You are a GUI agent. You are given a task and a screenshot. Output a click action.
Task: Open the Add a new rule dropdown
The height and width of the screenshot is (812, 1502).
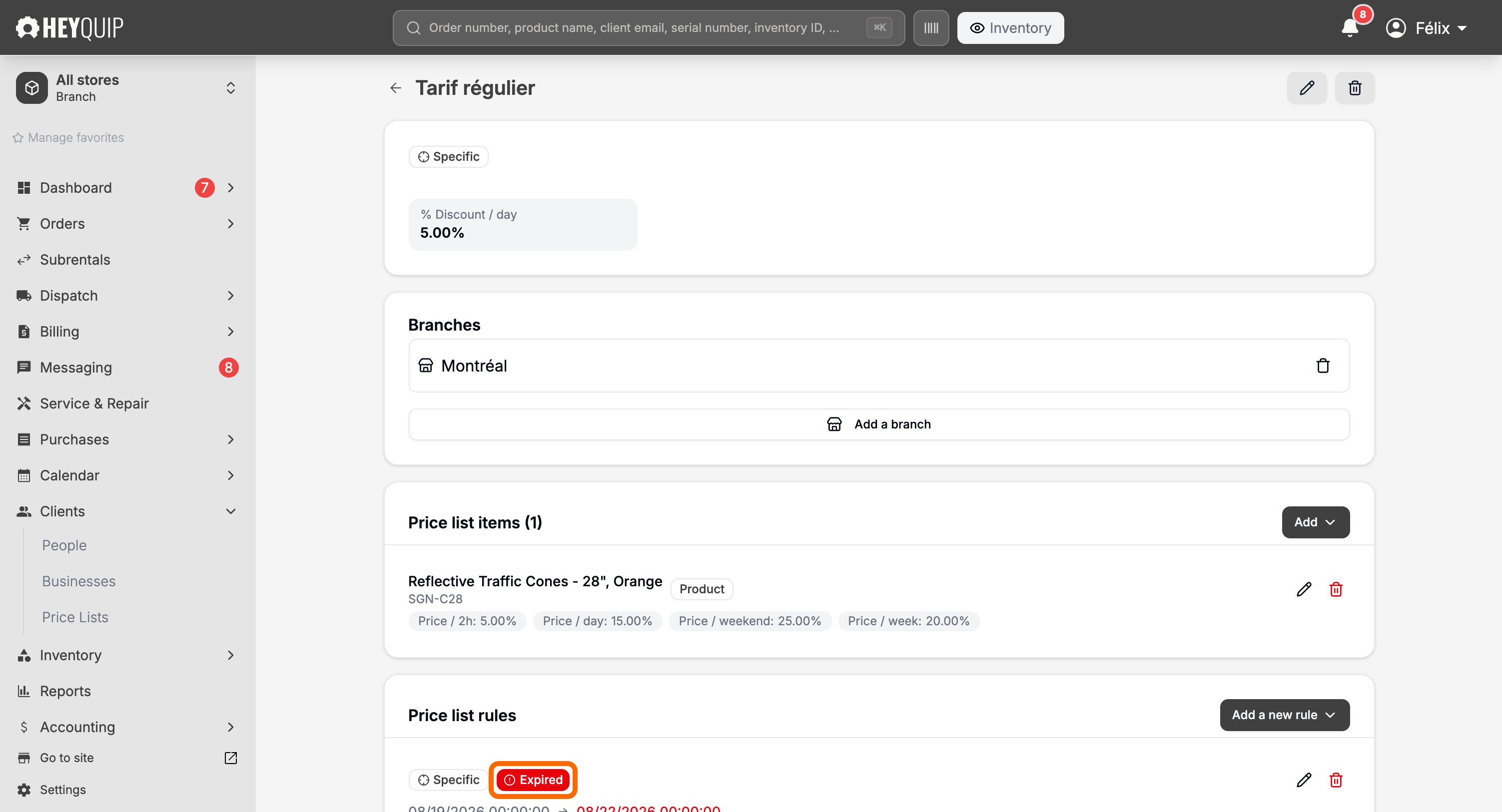(1285, 715)
